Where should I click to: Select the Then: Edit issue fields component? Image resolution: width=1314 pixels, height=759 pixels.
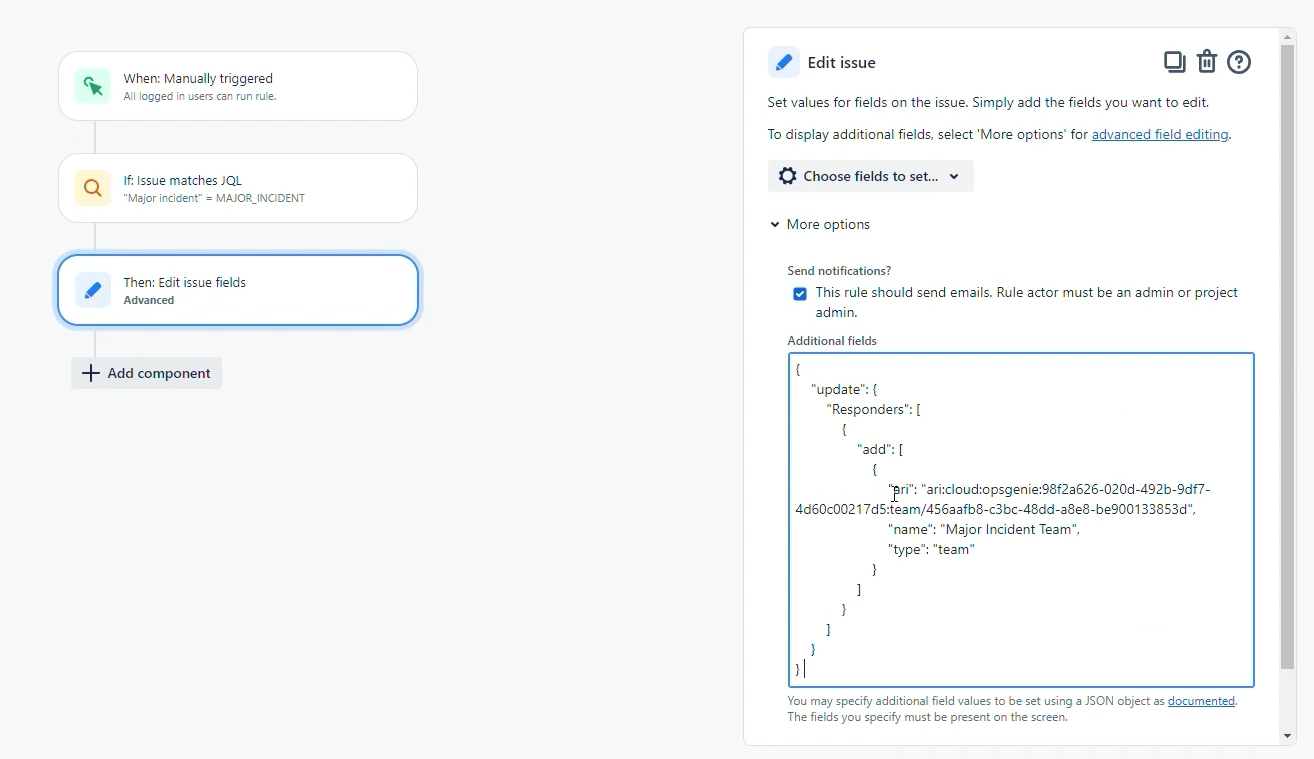click(x=238, y=290)
